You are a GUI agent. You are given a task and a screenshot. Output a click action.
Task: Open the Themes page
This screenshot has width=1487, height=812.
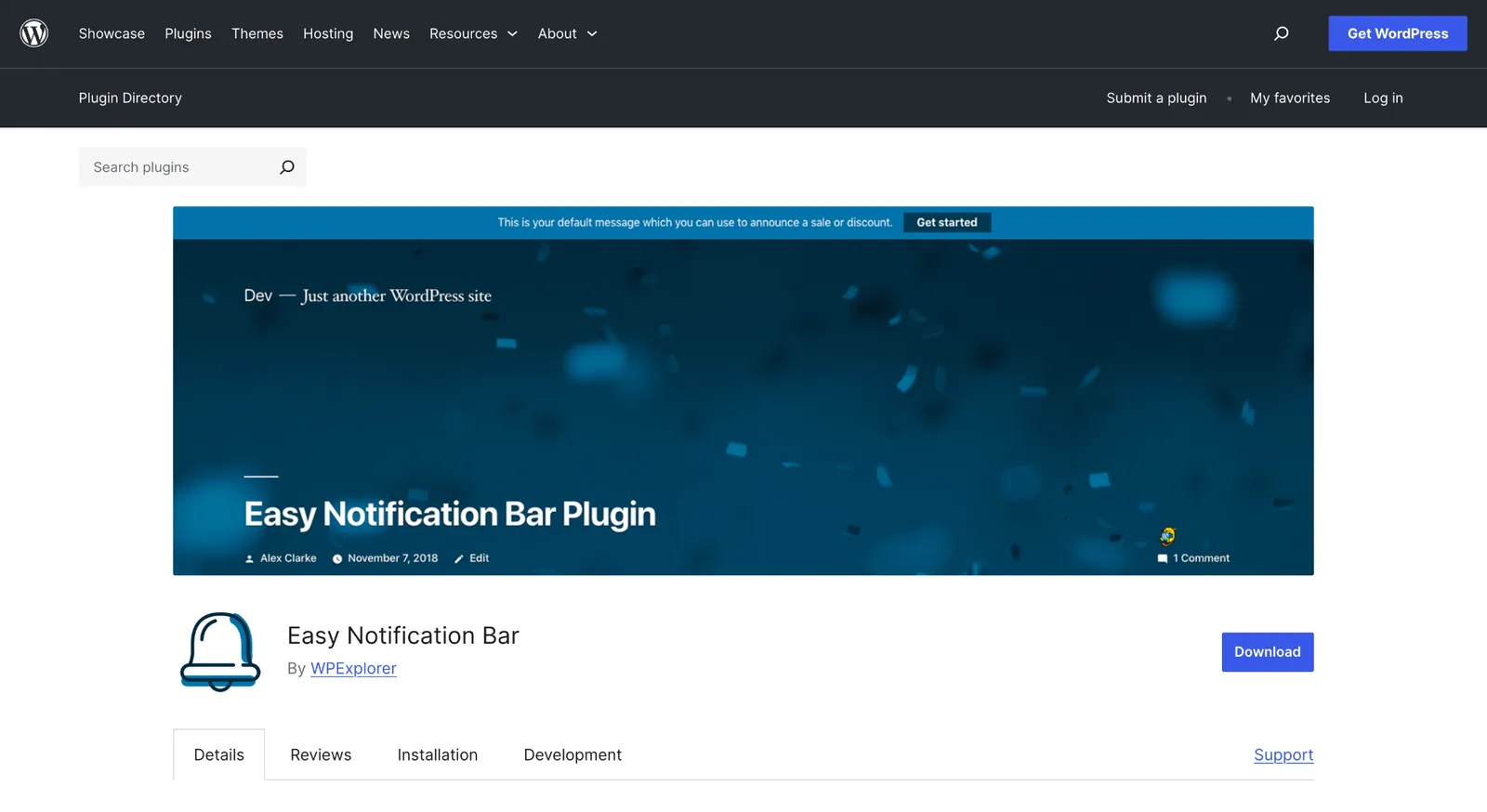(257, 33)
